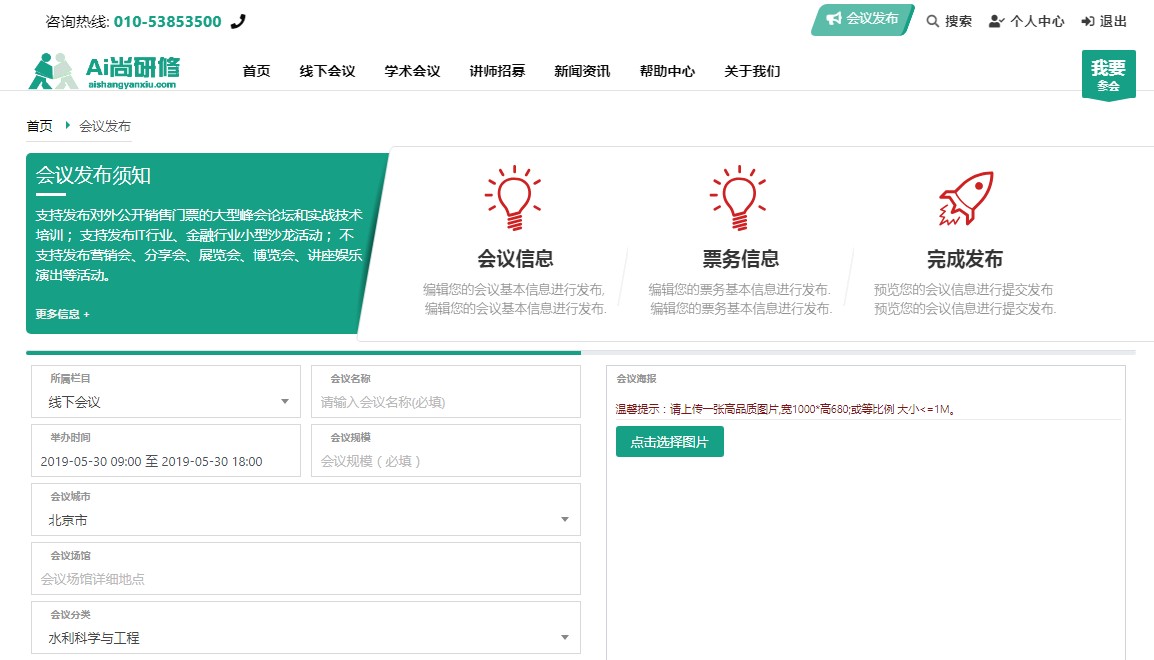Image resolution: width=1154 pixels, height=660 pixels.
Task: Click the Ai尚研修 site logo
Action: (104, 71)
